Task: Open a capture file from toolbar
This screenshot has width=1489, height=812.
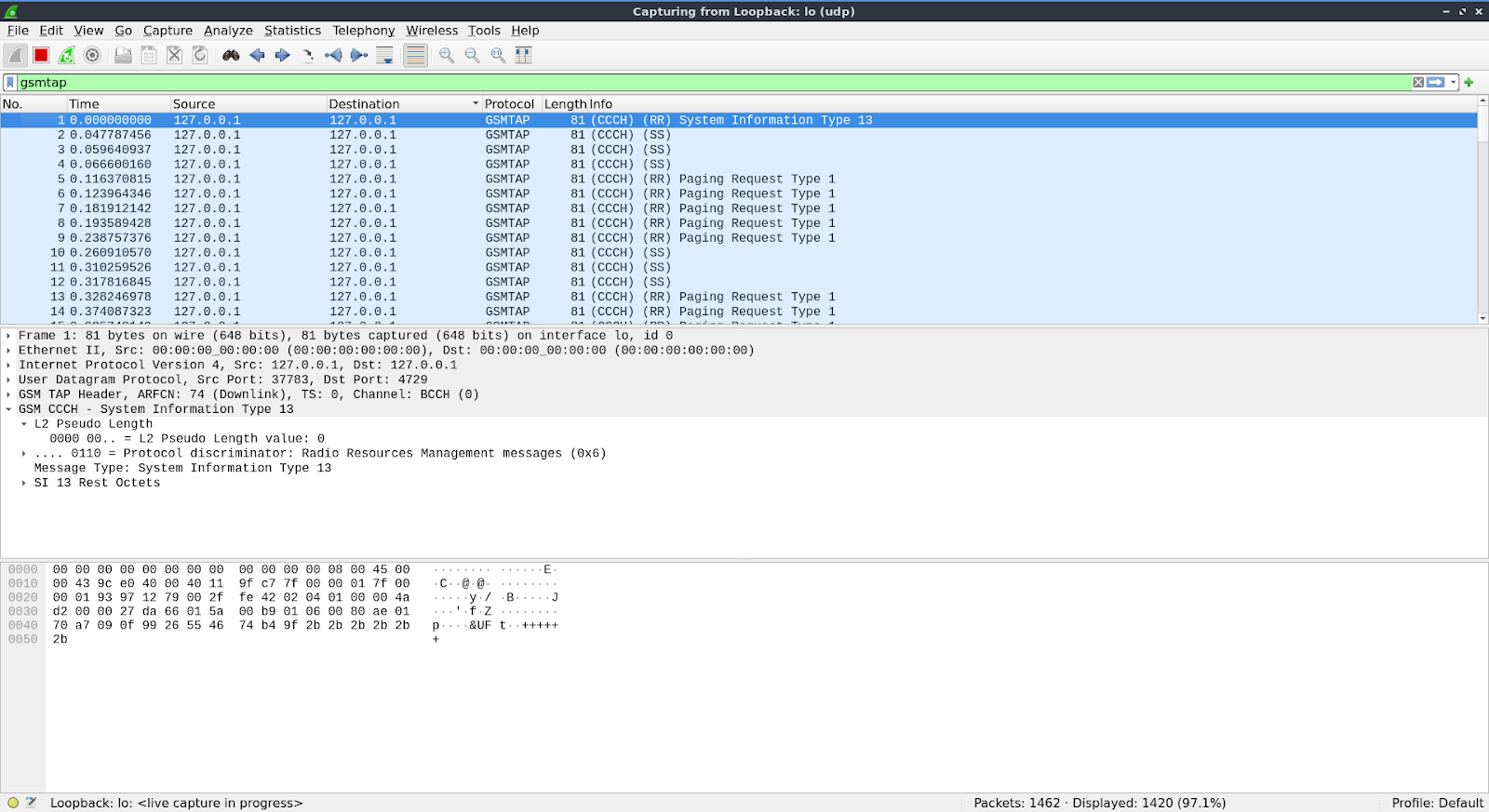Action: tap(123, 56)
